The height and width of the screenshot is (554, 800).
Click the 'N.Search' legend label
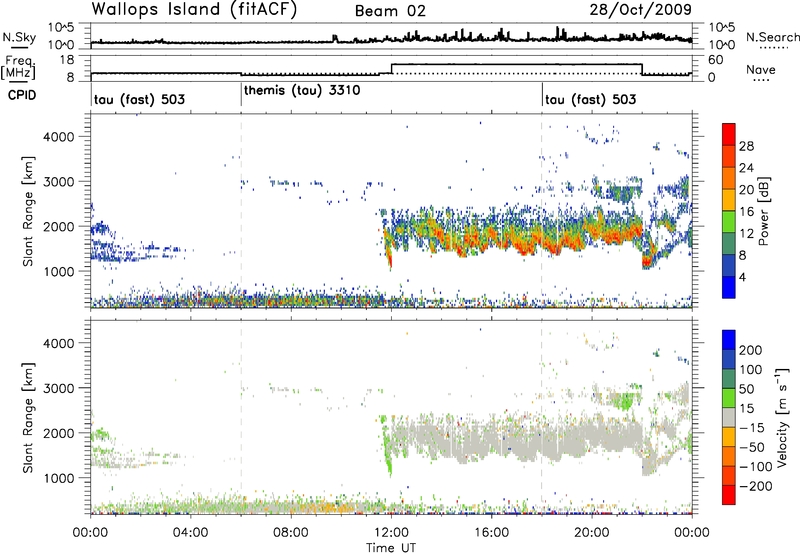[772, 37]
